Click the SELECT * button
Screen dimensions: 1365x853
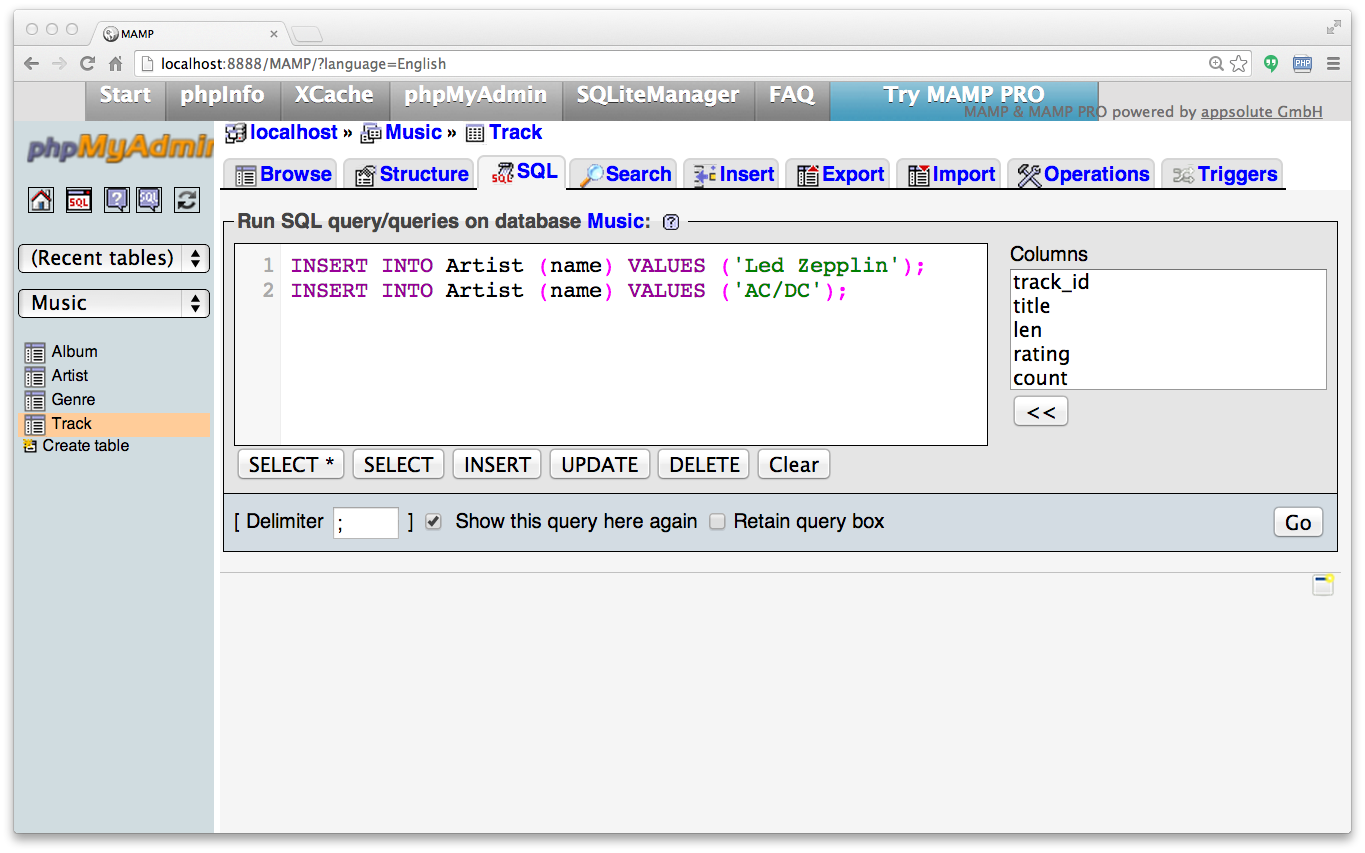tap(291, 465)
